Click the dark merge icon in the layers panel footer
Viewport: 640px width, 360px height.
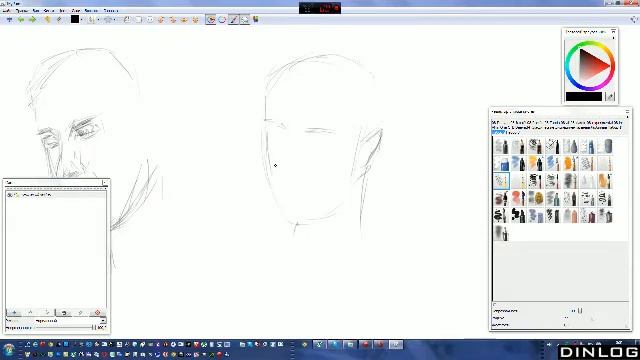coord(64,313)
